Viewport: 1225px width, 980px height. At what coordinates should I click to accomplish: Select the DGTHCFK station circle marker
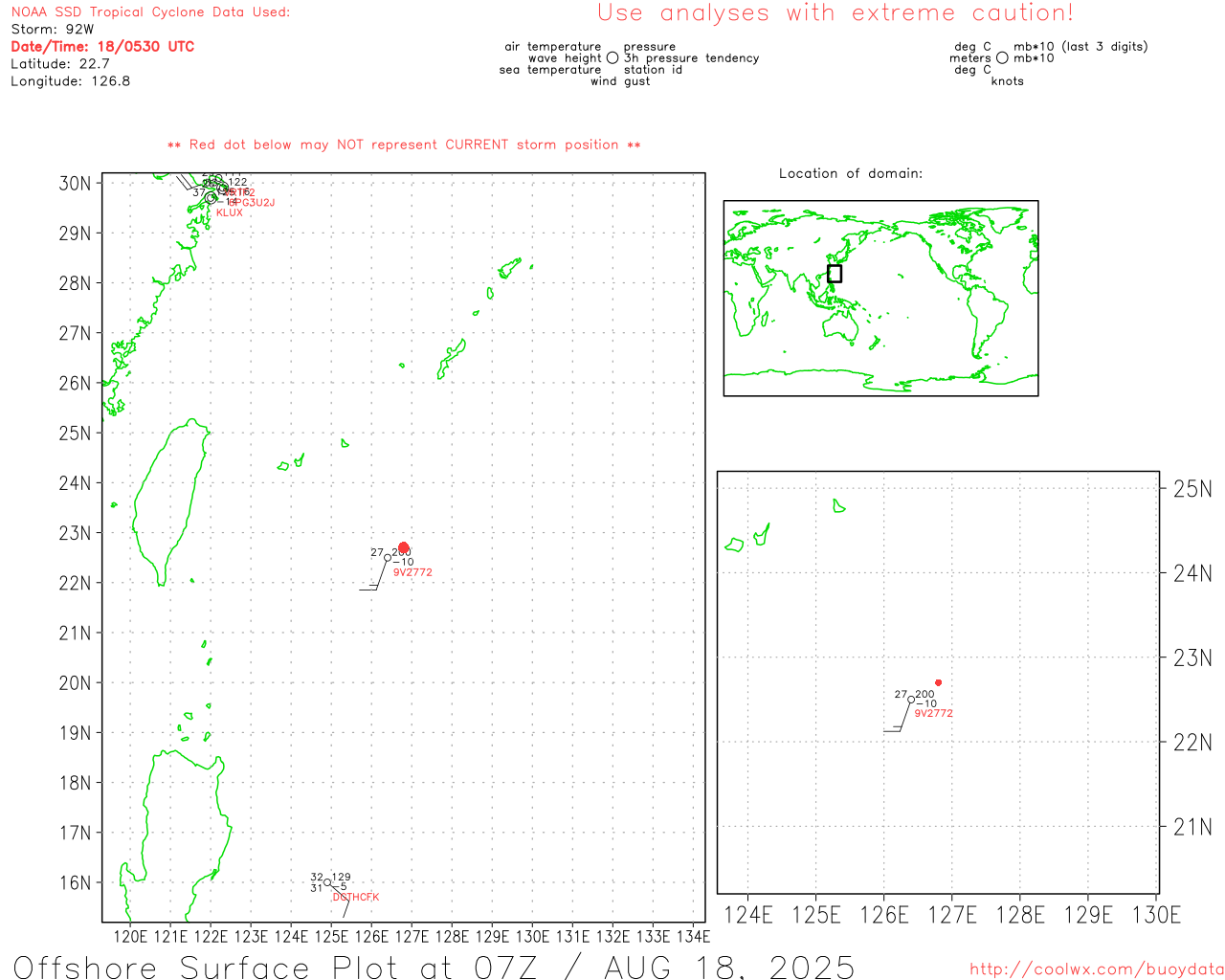click(x=327, y=882)
